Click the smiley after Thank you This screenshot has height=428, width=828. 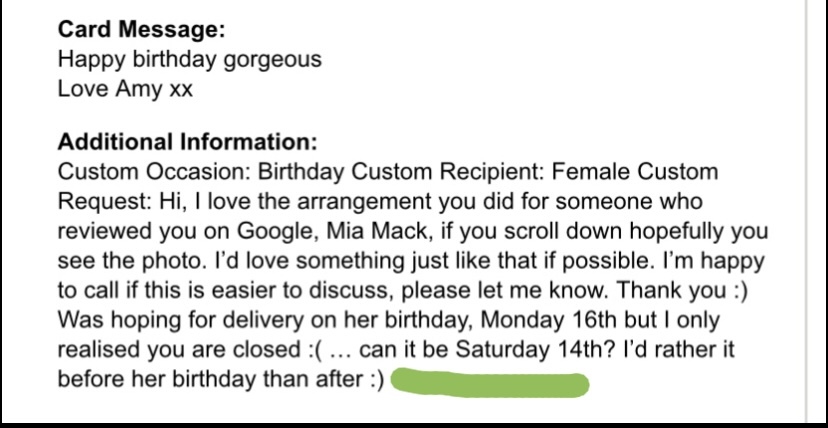coord(740,291)
